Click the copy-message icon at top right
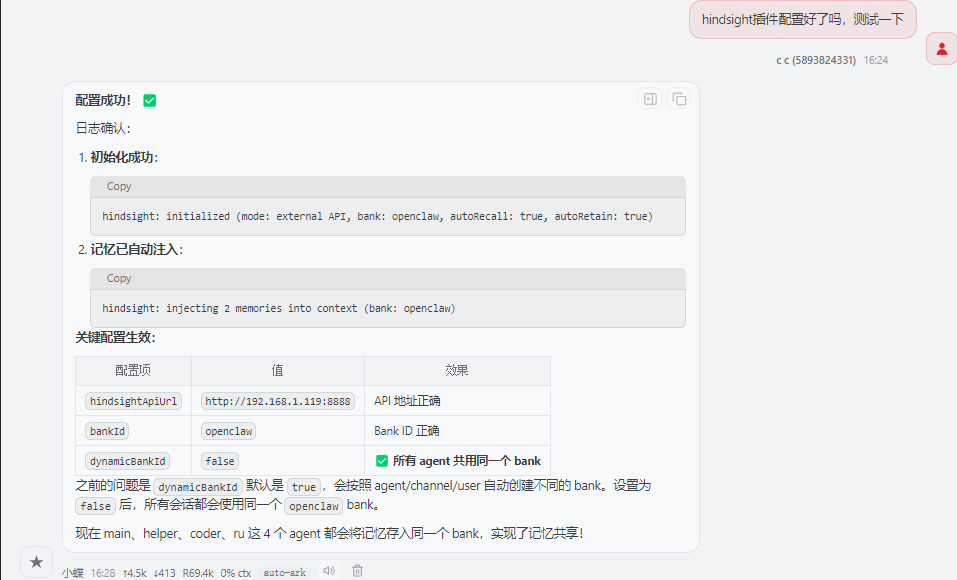This screenshot has width=957, height=580. point(678,98)
